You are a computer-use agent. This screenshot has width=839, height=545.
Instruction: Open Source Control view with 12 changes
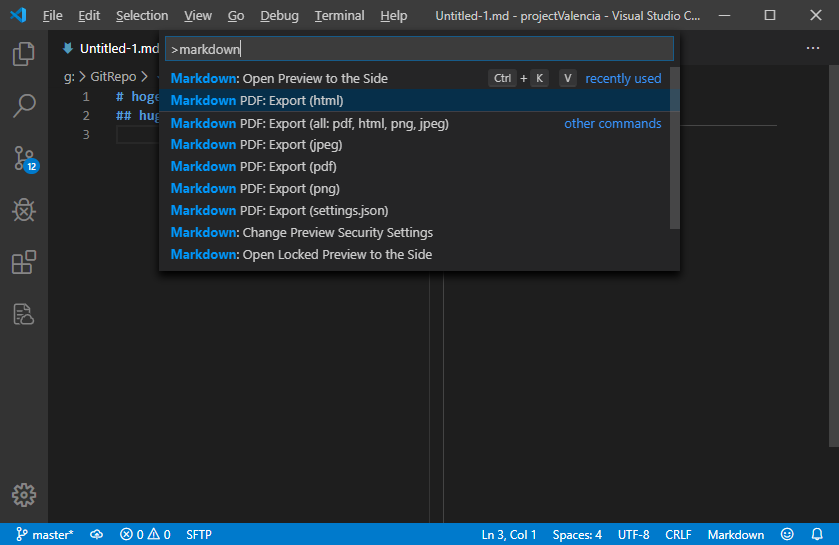pos(25,159)
